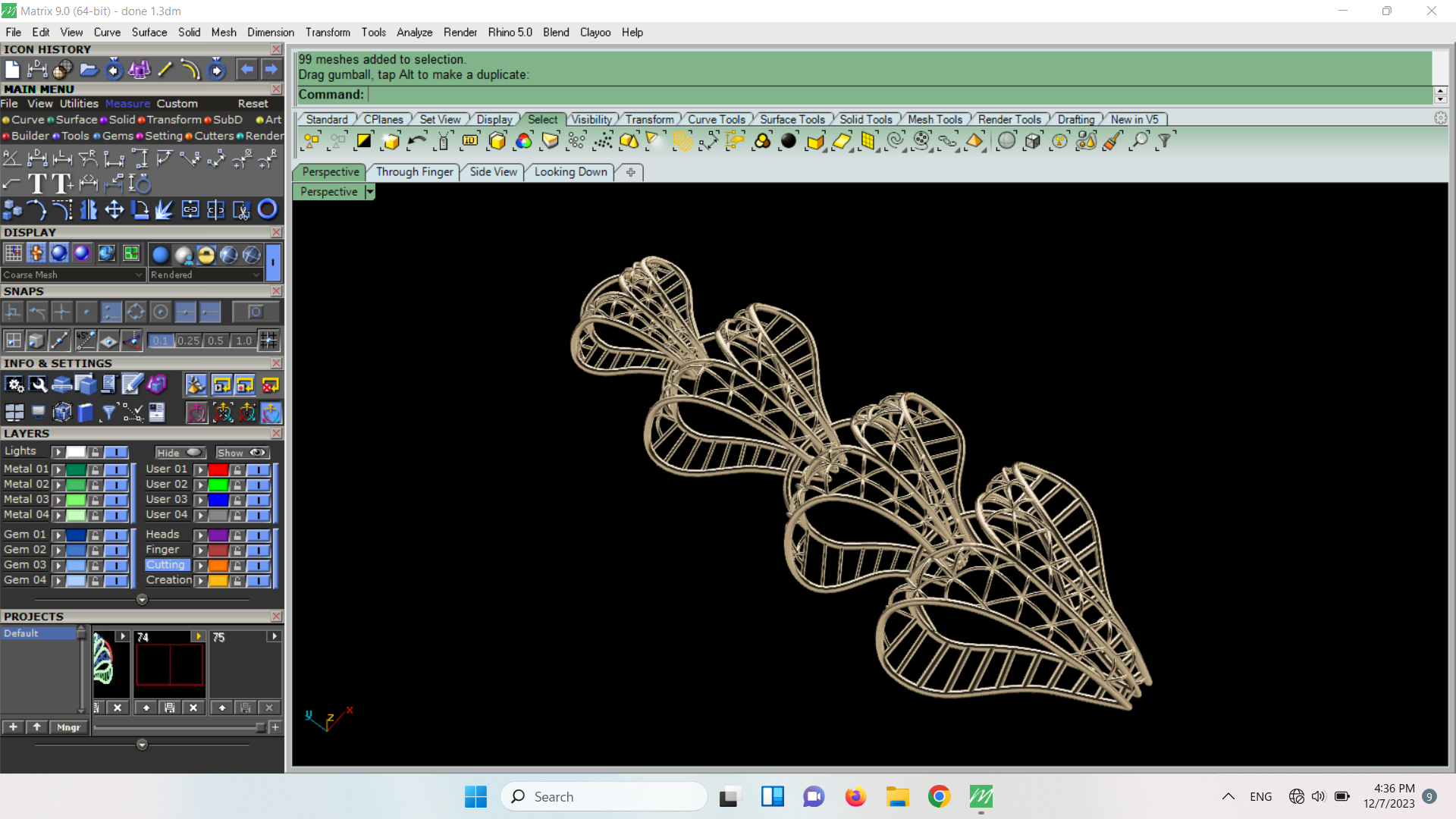Click the orange Cutting layer color swatch
The height and width of the screenshot is (819, 1456).
(x=218, y=566)
